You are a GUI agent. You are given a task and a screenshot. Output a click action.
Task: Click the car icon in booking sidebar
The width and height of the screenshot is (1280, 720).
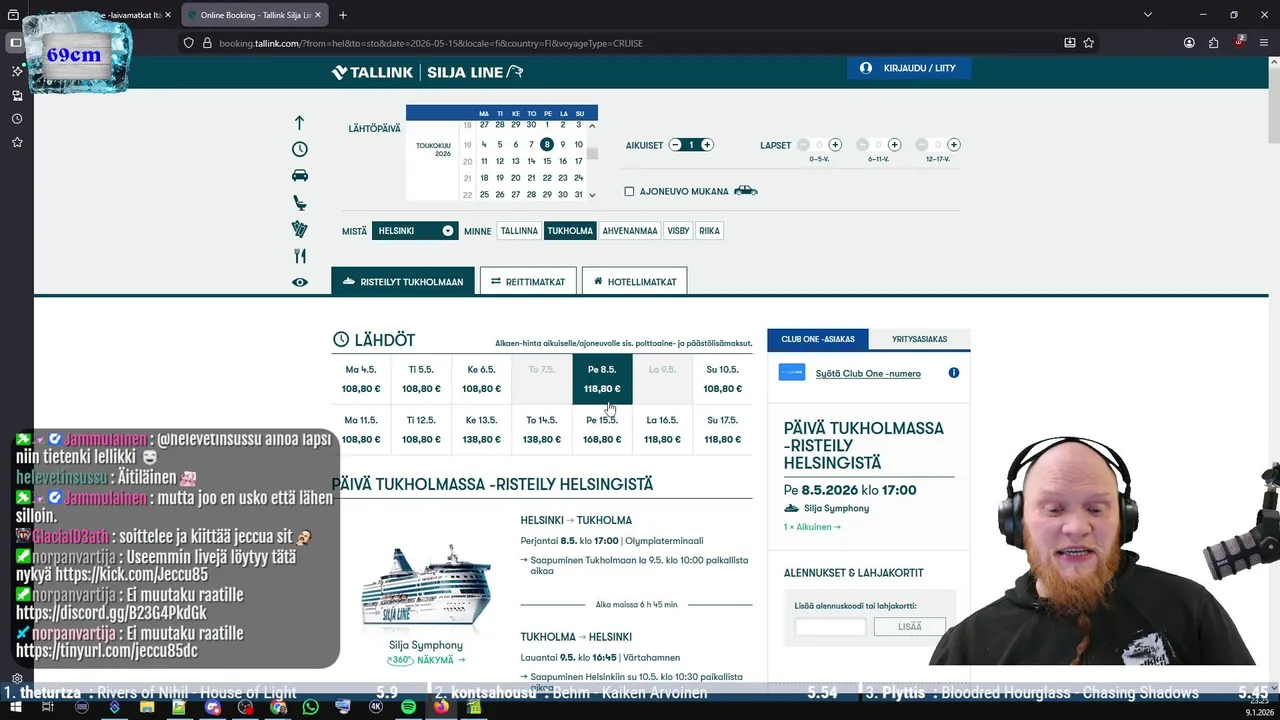[x=300, y=175]
